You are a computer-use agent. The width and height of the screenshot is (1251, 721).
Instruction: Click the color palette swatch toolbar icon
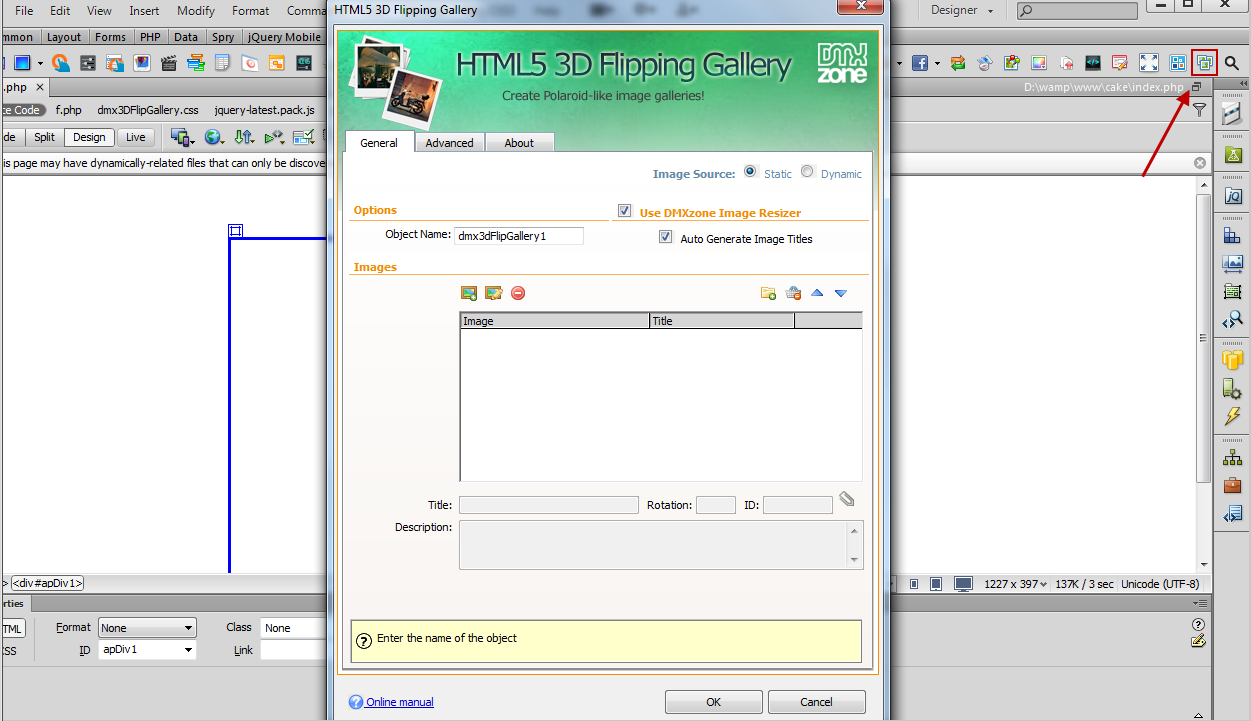(x=1039, y=63)
